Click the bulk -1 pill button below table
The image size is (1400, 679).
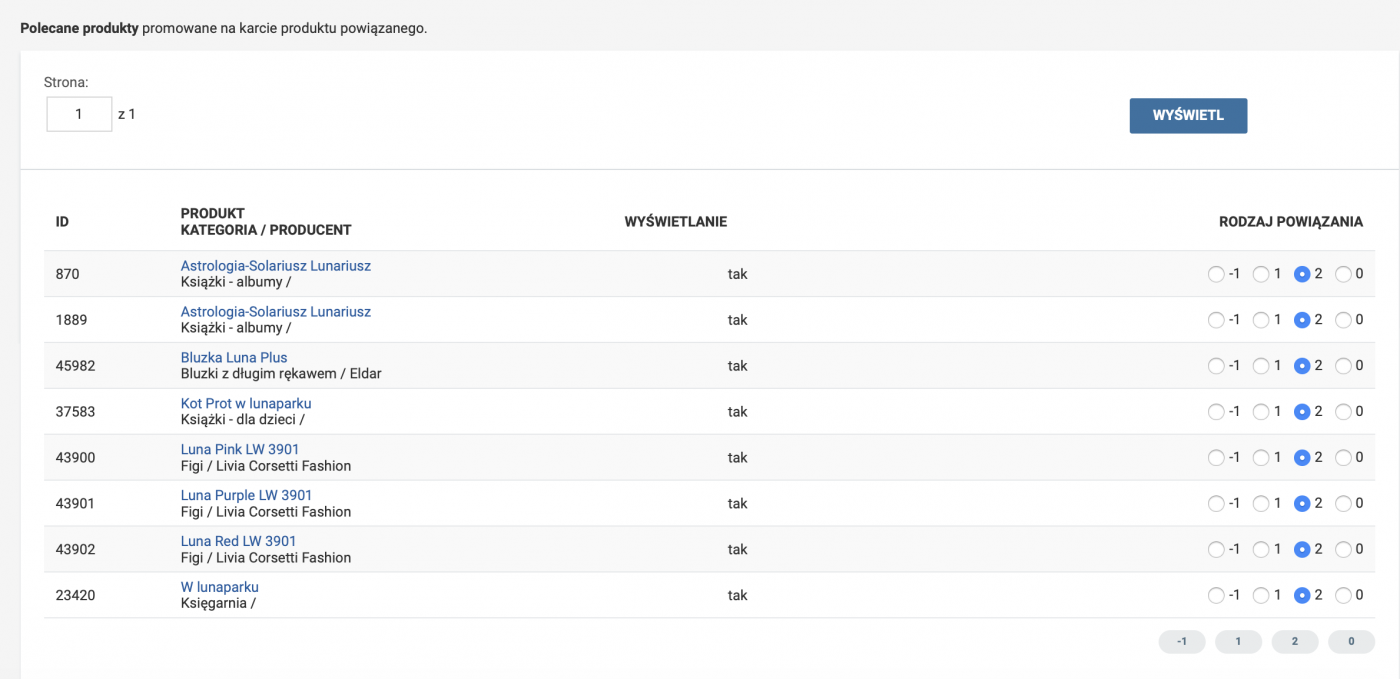point(1182,642)
